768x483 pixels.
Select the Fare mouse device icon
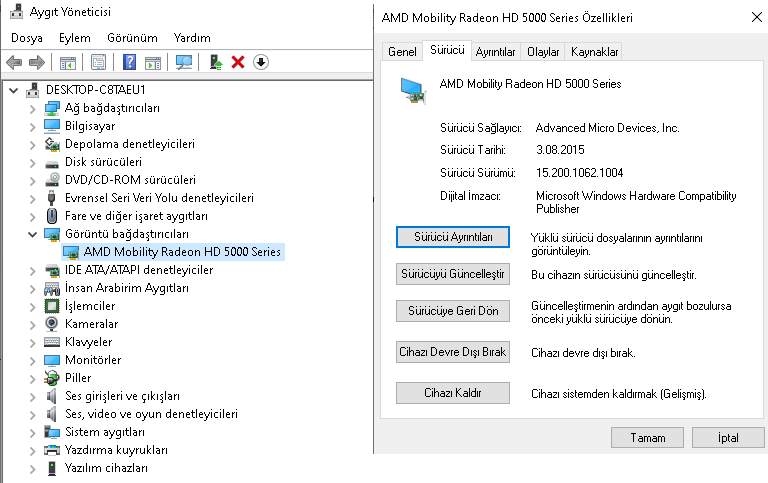[51, 216]
